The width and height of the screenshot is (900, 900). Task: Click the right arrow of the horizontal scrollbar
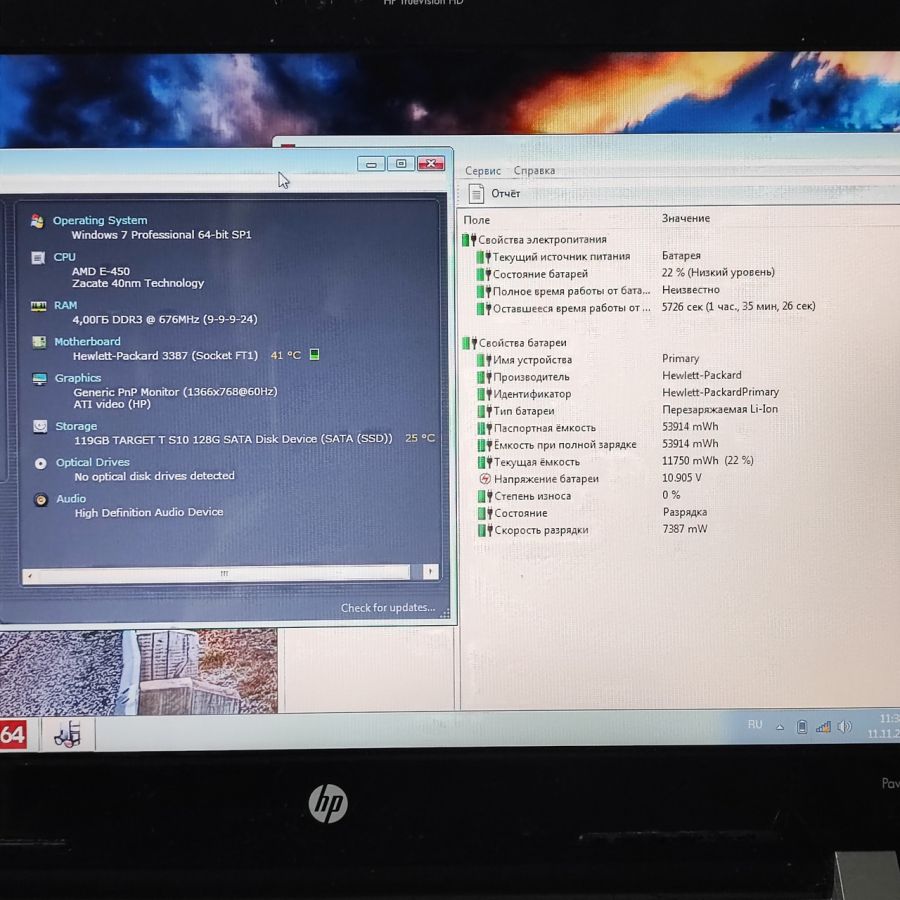pyautogui.click(x=430, y=571)
